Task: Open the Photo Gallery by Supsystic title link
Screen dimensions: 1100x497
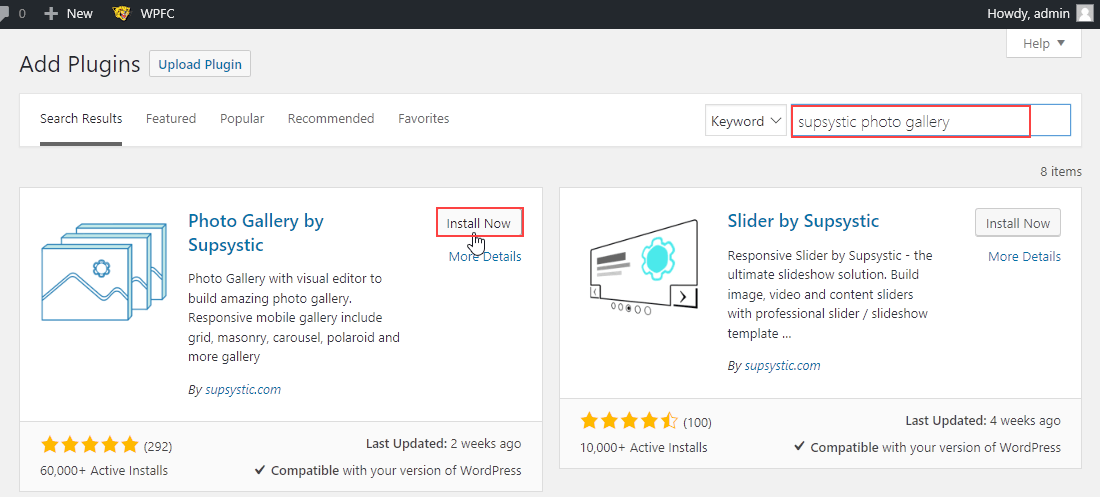Action: (x=256, y=232)
